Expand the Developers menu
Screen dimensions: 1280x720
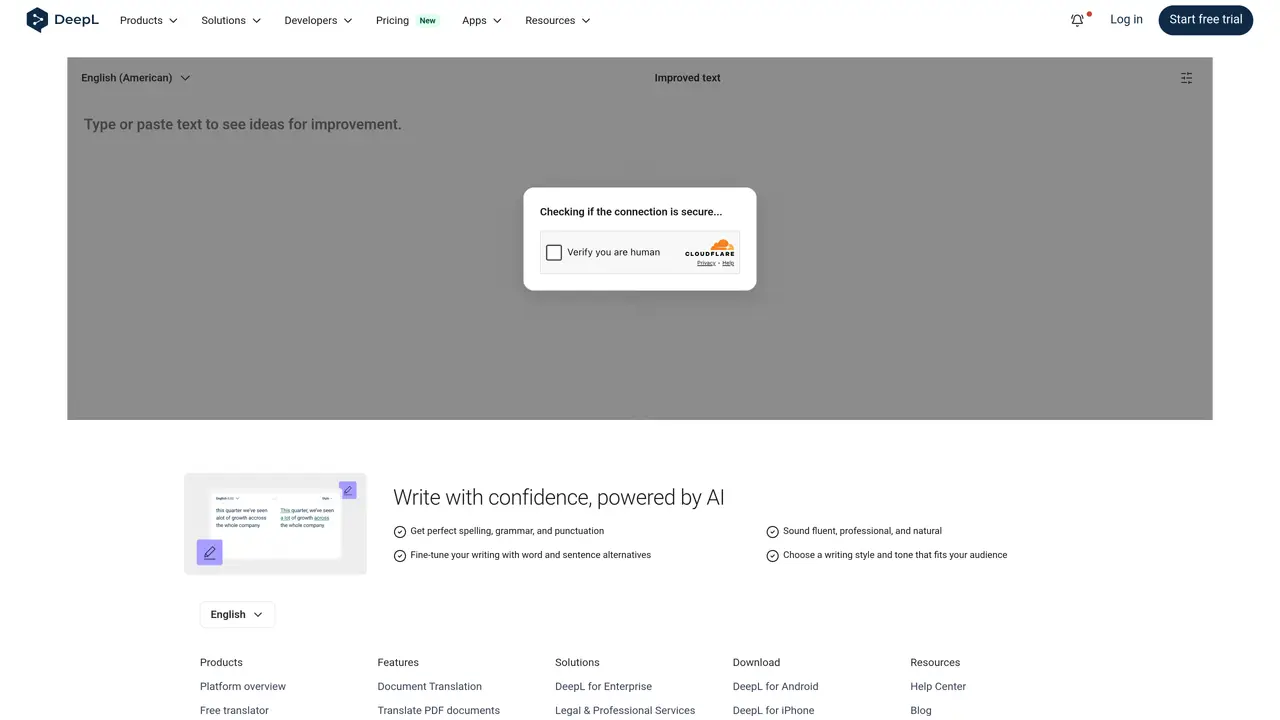click(318, 20)
